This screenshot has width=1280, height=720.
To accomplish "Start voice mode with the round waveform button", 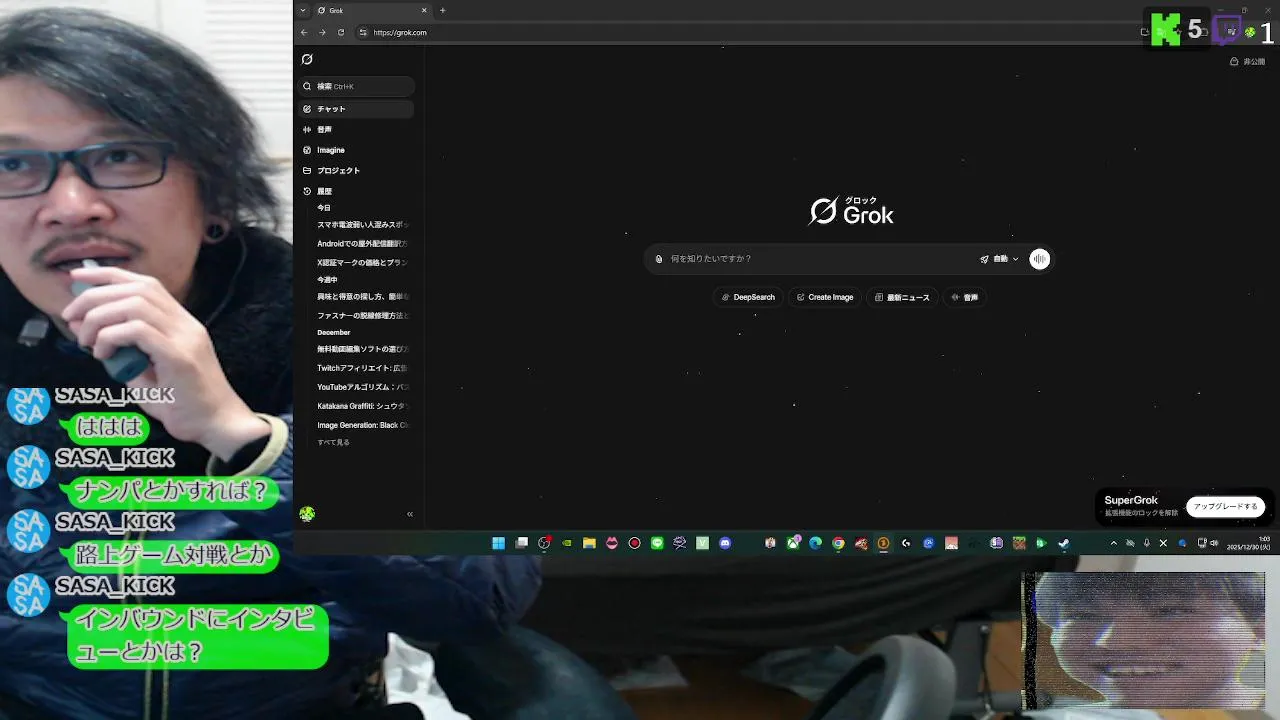I will (1040, 259).
